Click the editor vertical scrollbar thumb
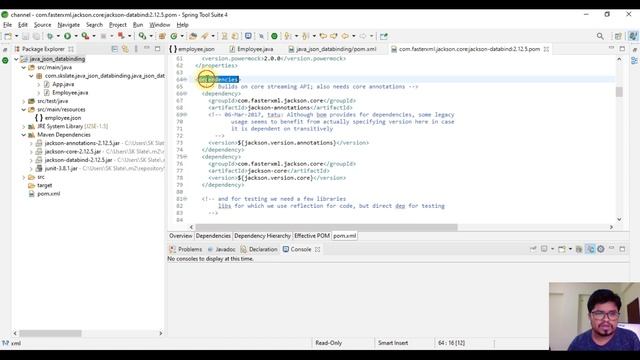Screen dimensions: 640x360 point(619,91)
